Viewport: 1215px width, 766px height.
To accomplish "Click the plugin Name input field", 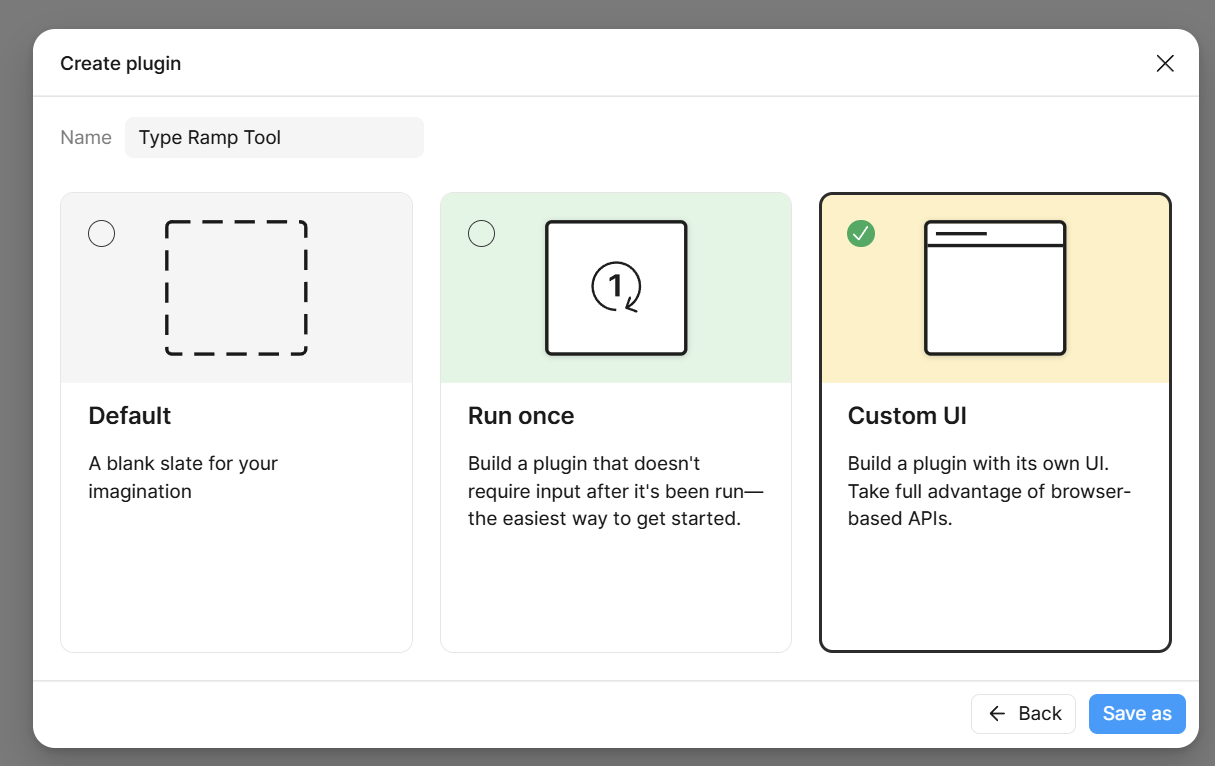I will click(274, 138).
